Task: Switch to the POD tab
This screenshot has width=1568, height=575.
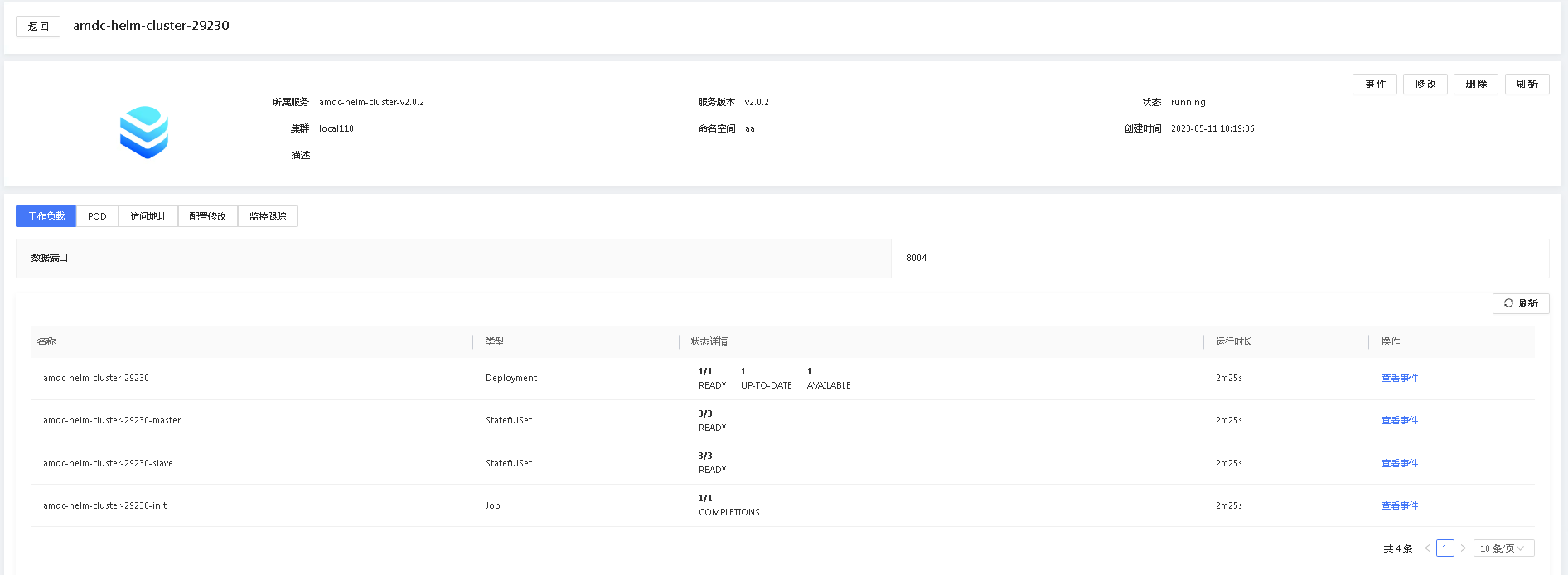Action: (x=97, y=216)
